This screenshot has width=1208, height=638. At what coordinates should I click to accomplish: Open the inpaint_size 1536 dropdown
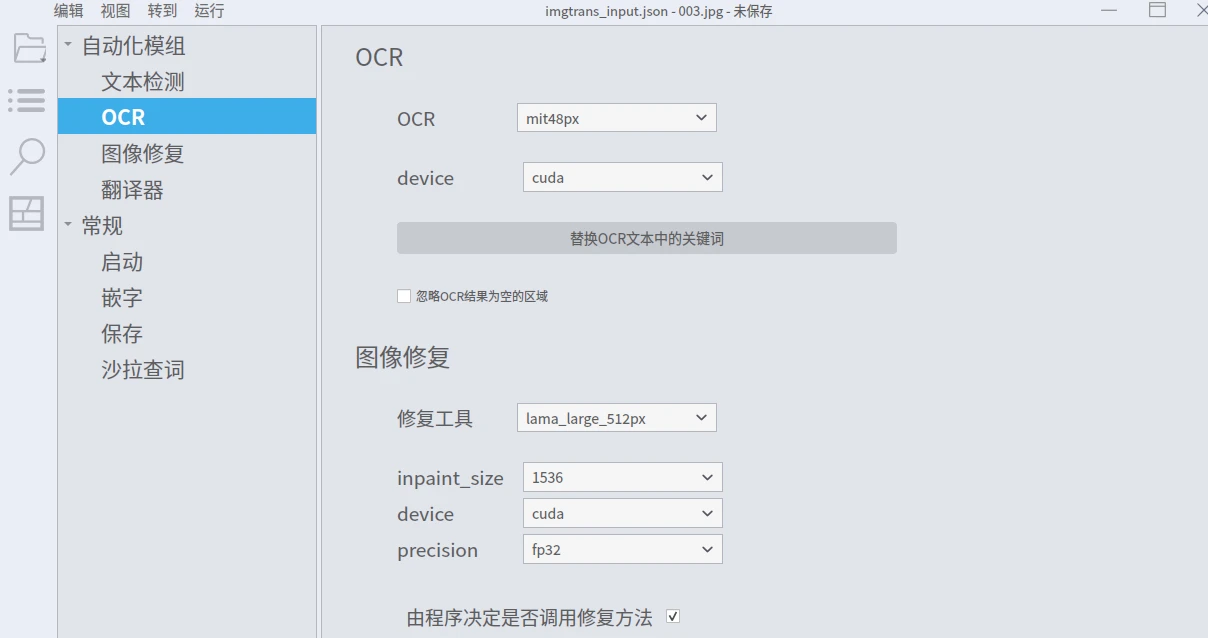(x=622, y=478)
